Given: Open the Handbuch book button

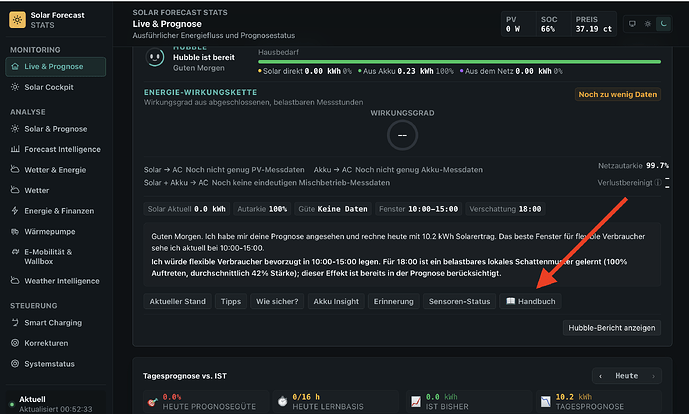Looking at the screenshot, I should pyautogui.click(x=530, y=301).
